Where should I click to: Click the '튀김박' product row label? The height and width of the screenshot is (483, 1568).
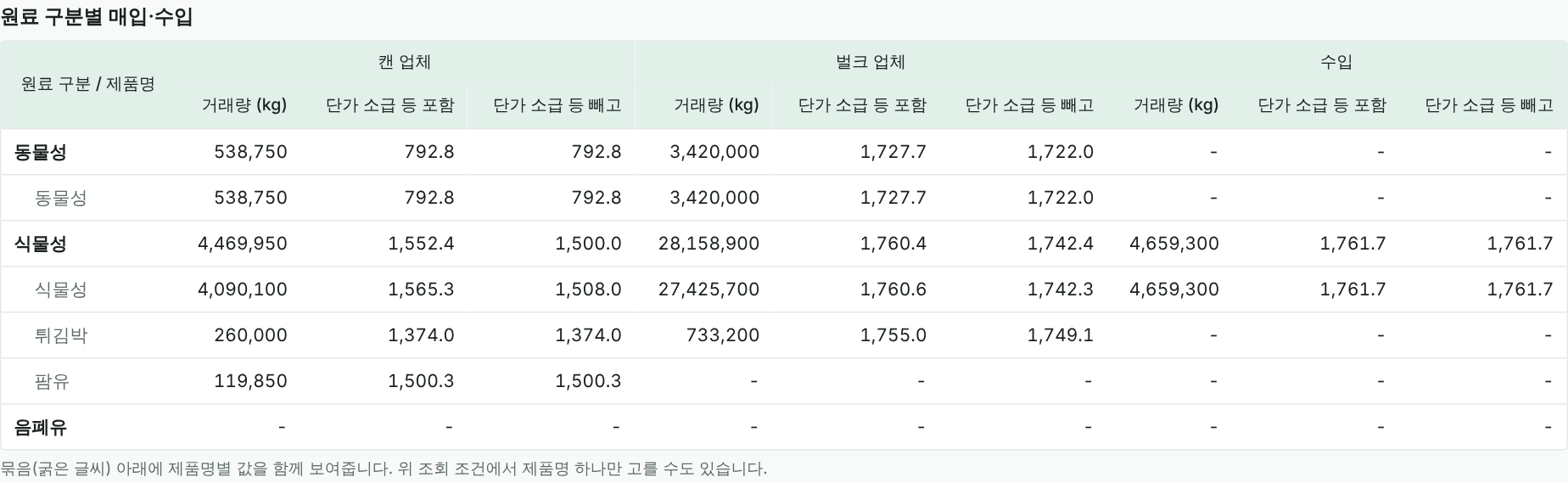tap(61, 335)
